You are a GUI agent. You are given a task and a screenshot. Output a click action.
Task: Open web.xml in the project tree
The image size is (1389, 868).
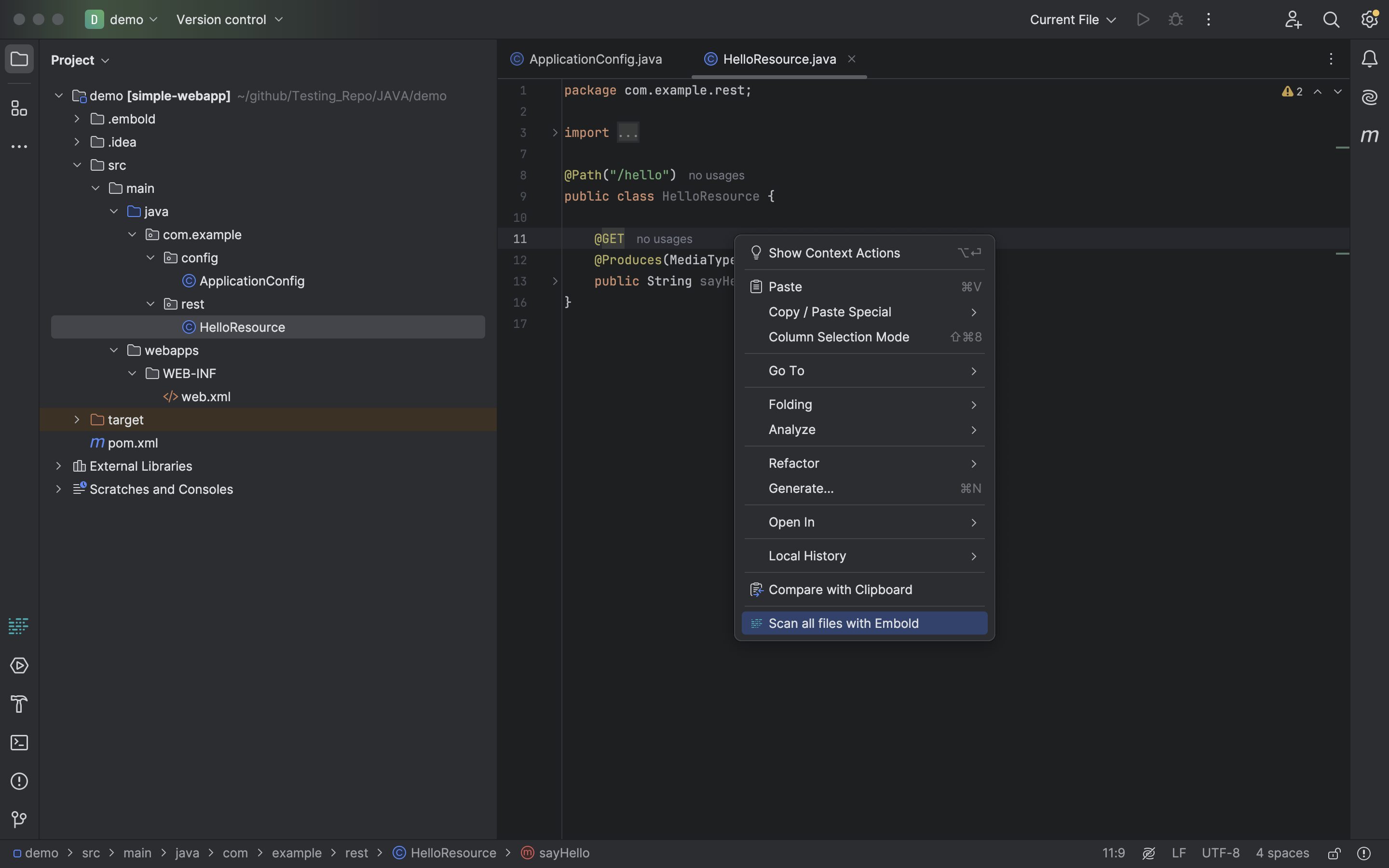click(205, 397)
